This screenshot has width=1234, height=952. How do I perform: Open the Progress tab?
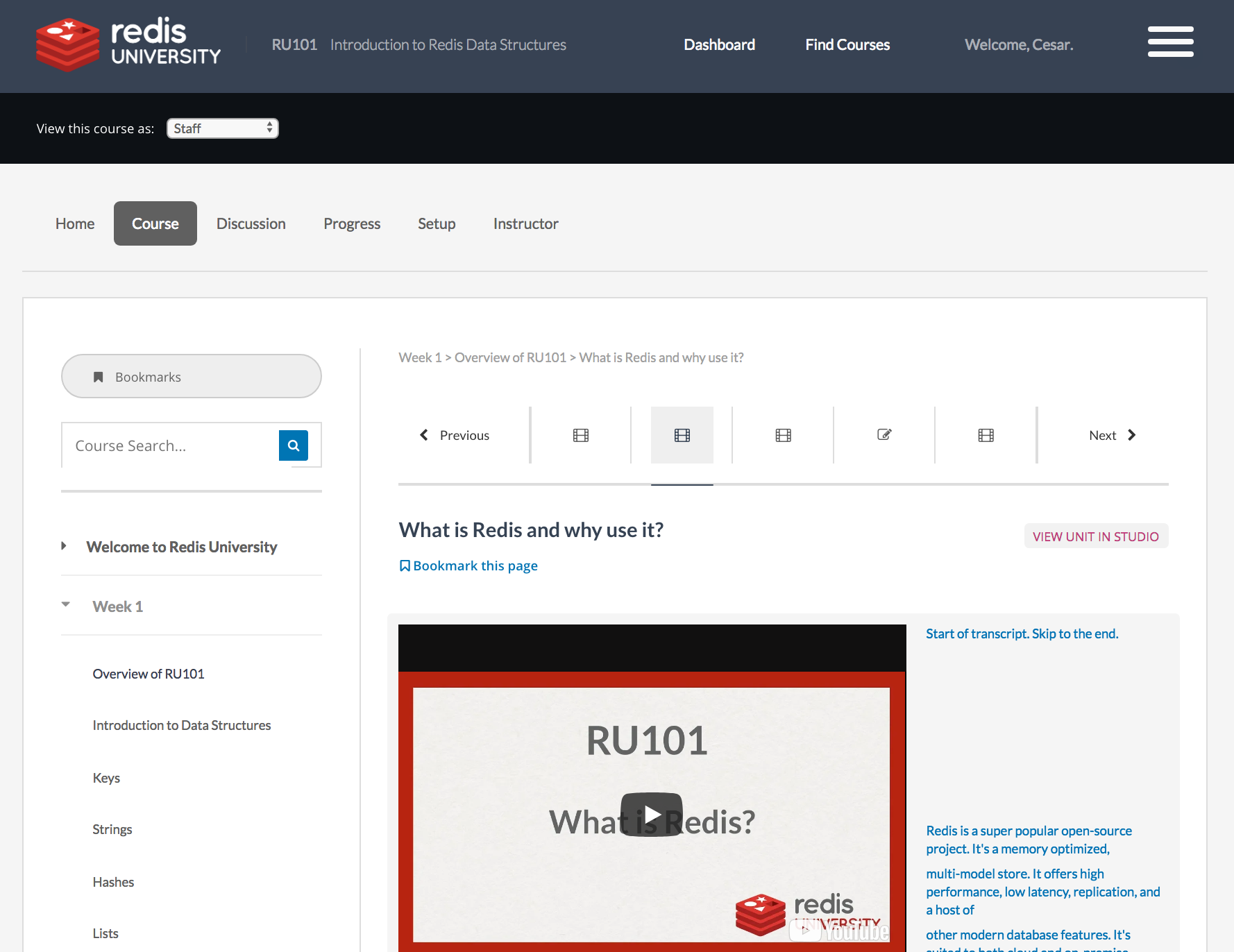(x=352, y=223)
